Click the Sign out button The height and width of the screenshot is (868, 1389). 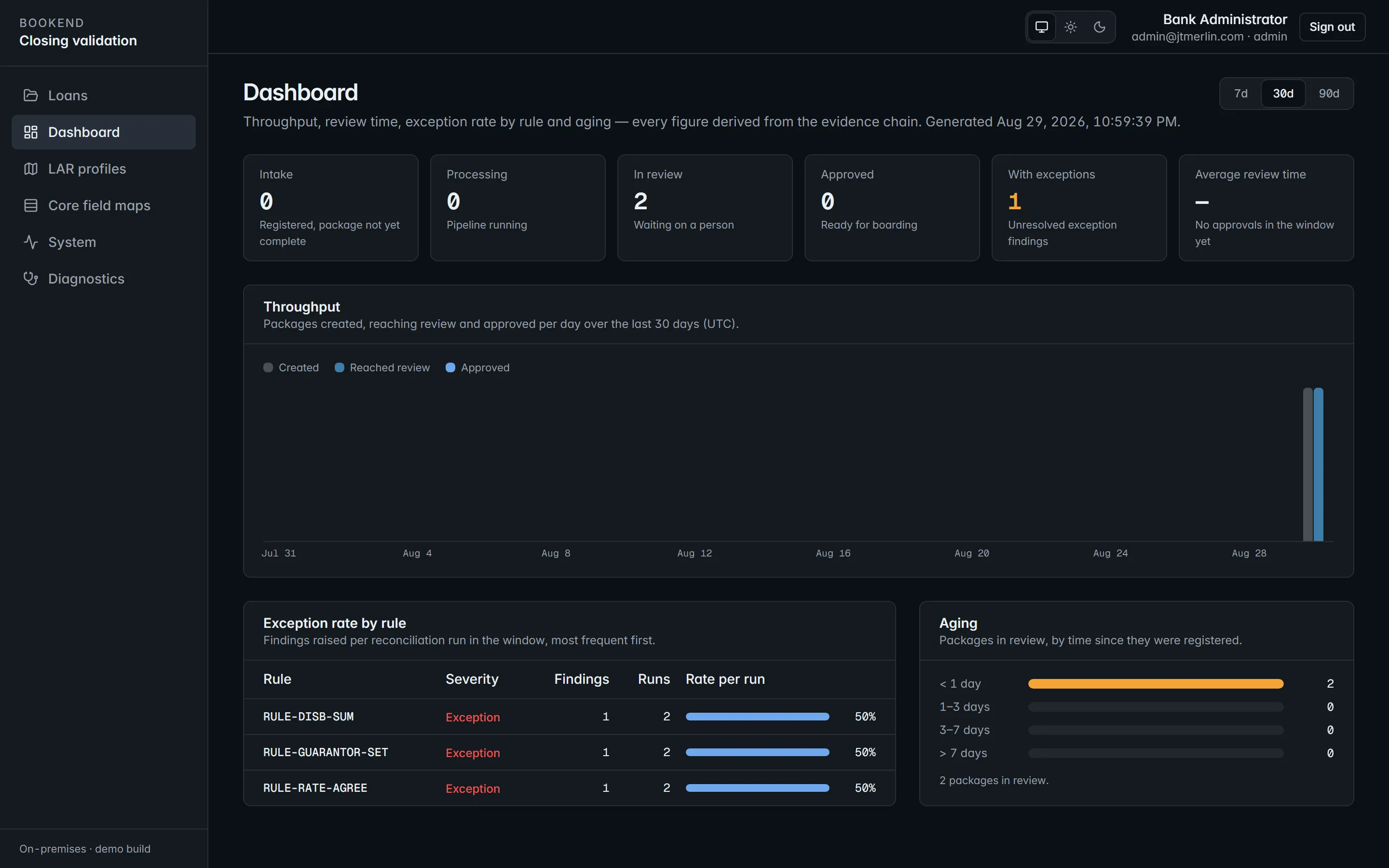[x=1332, y=27]
